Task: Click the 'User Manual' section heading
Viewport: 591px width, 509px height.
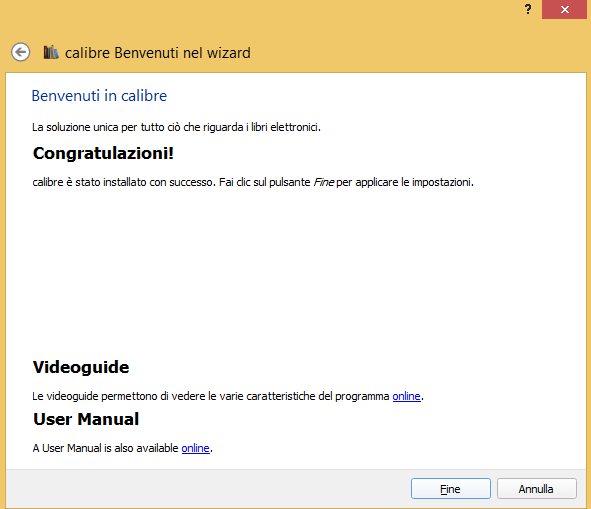Action: coord(86,419)
